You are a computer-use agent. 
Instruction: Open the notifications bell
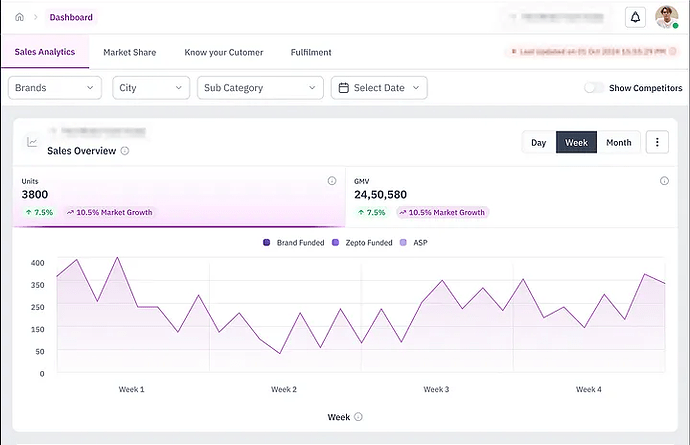[635, 17]
